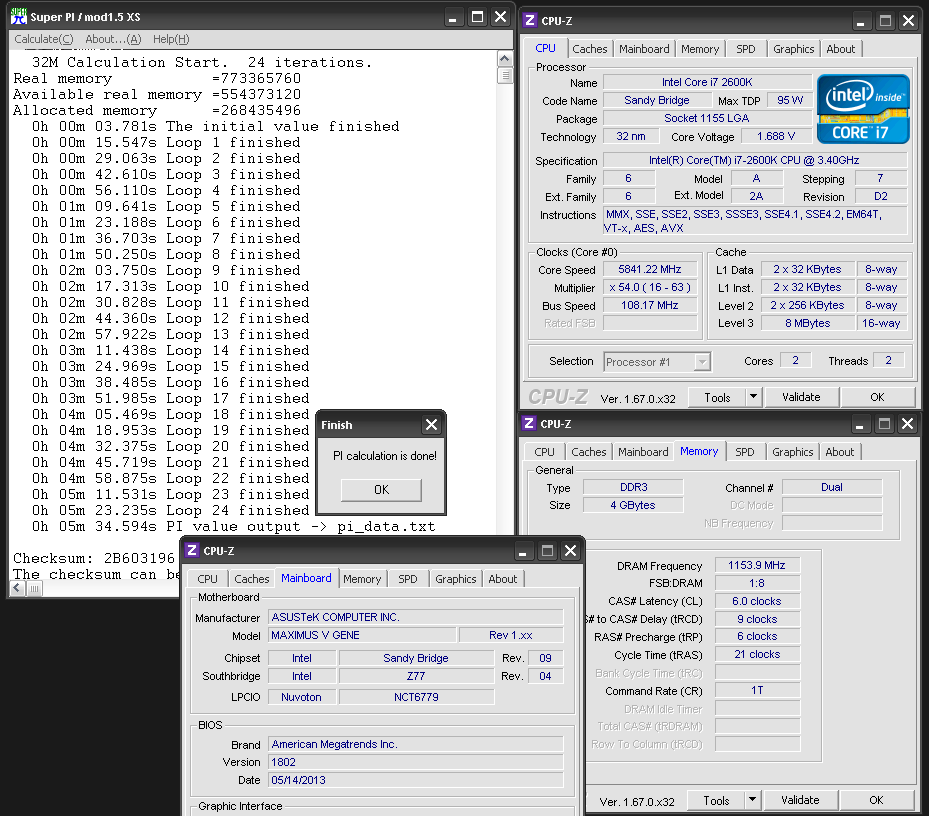This screenshot has height=816, width=929.
Task: Click OK button in CPU-Z Memory window
Action: tap(876, 800)
